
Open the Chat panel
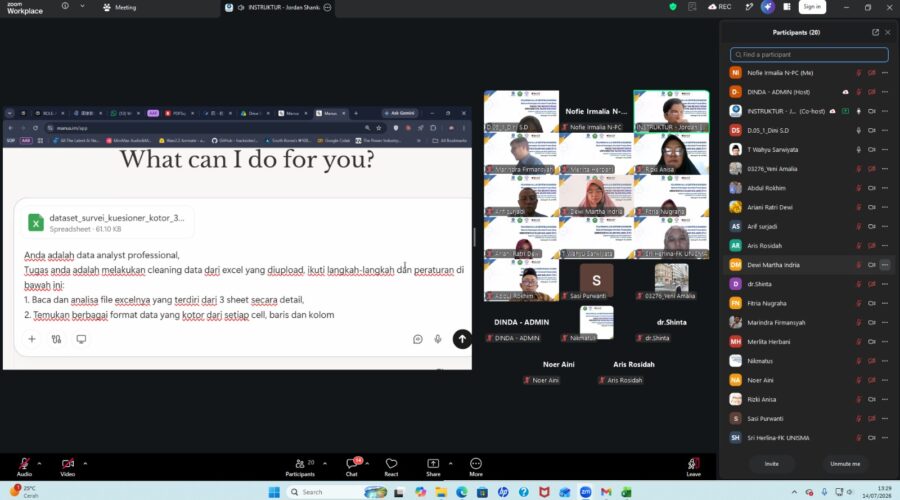(352, 467)
